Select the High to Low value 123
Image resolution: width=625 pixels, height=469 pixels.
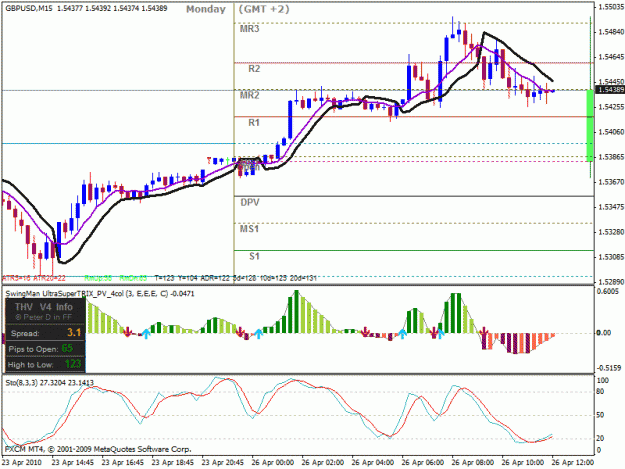coord(73,364)
